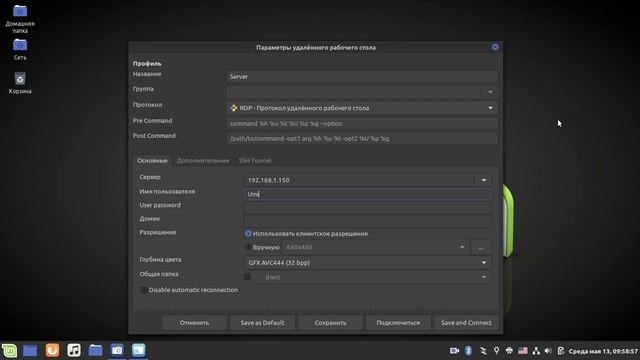Click the tray icon left of location pin
640x360 pixels.
(483, 351)
